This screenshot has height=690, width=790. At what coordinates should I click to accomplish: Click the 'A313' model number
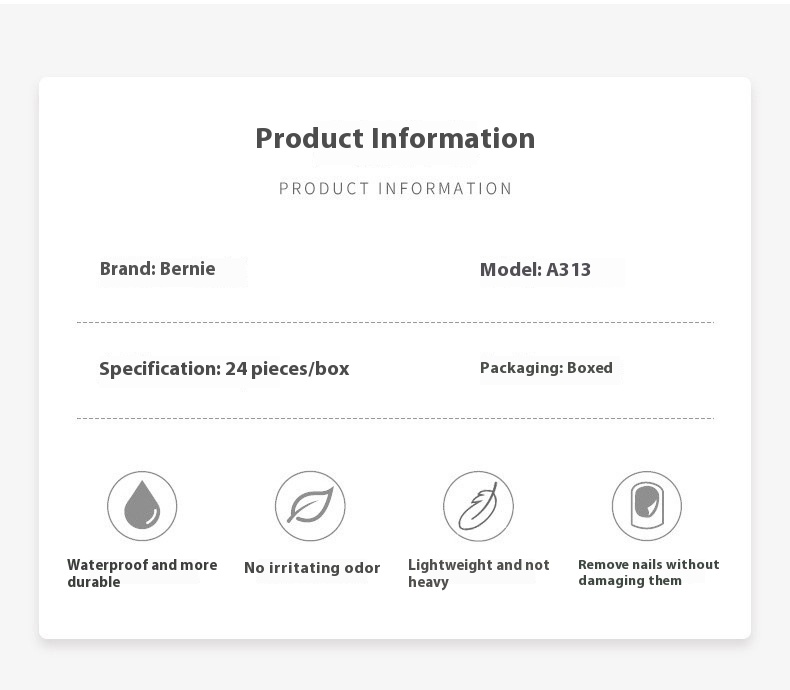[x=568, y=269]
